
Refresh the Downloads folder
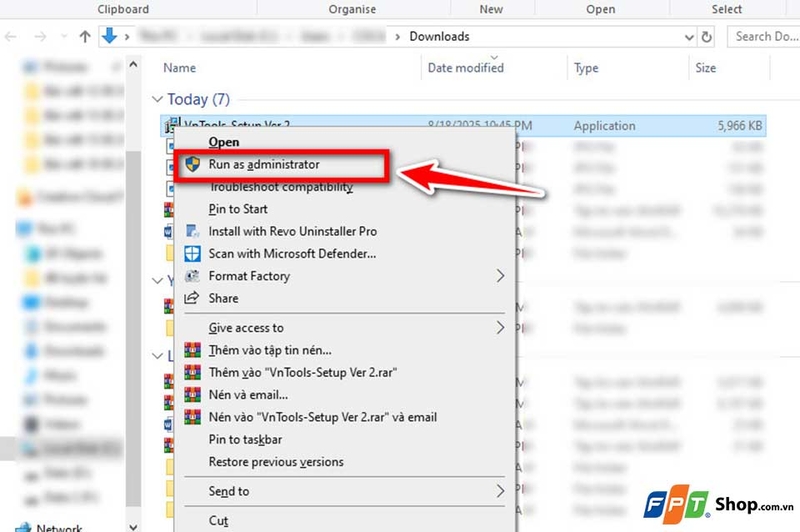click(x=707, y=37)
